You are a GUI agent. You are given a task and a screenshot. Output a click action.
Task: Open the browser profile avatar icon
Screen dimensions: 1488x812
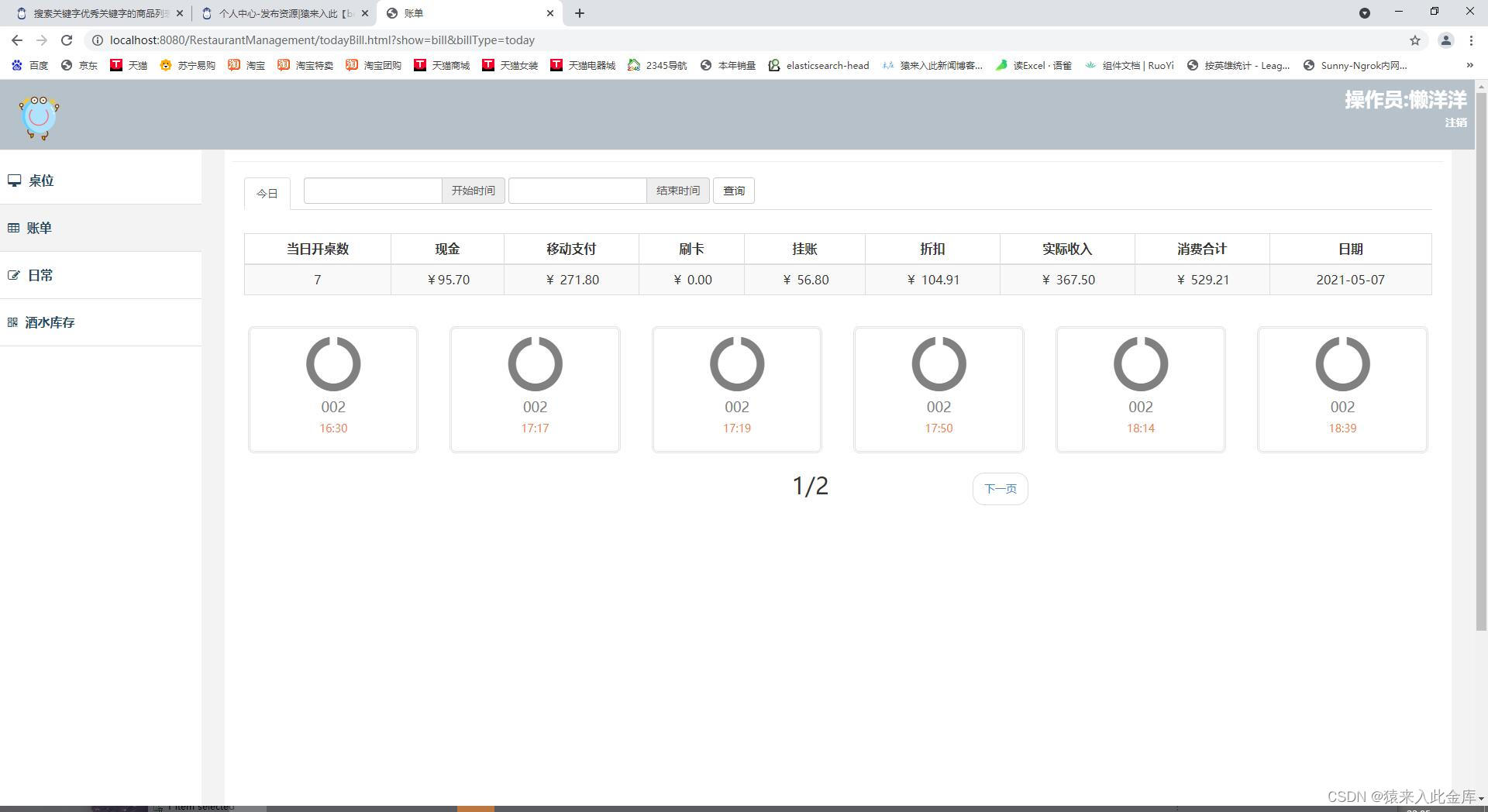pos(1445,40)
